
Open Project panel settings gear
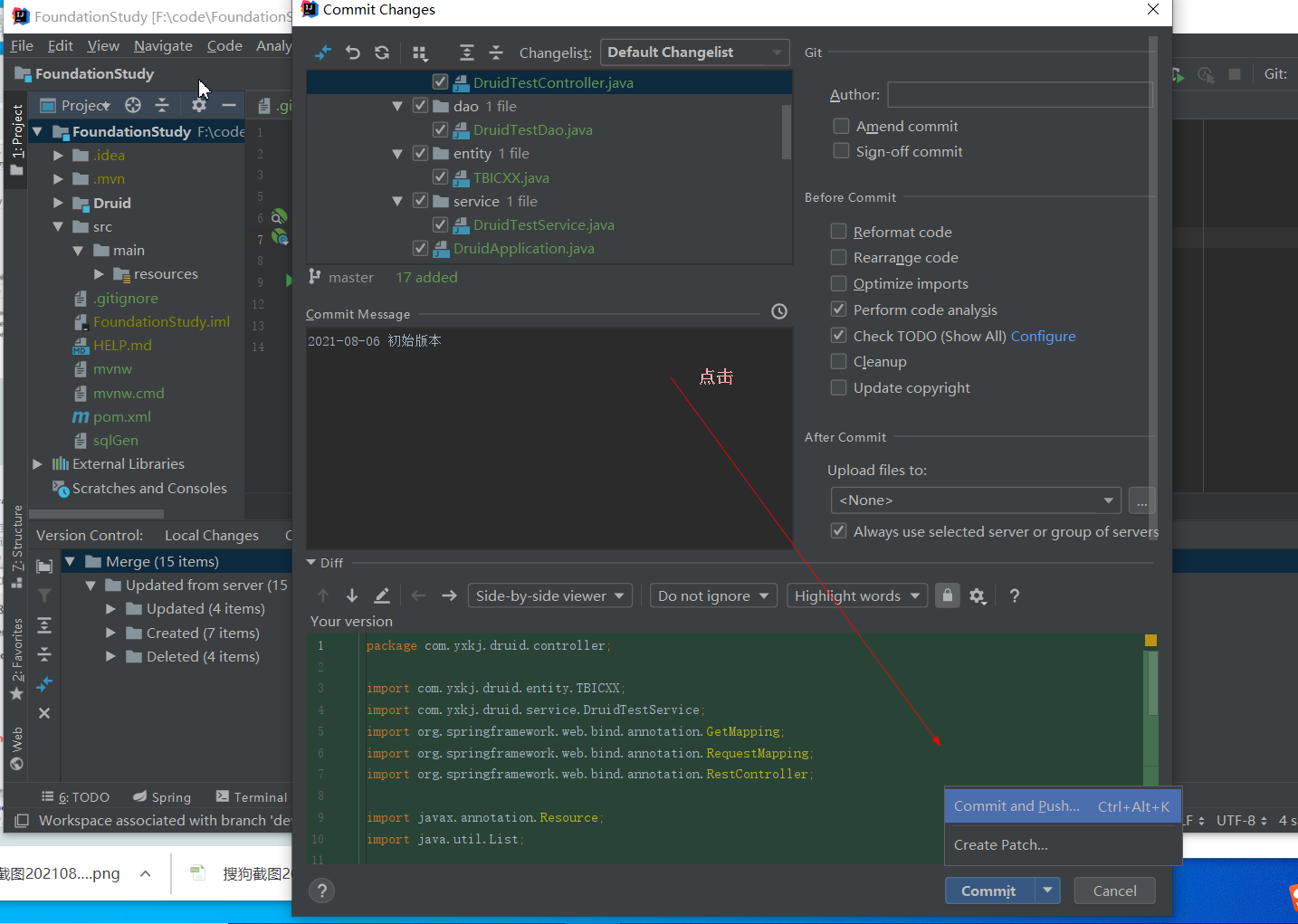click(x=199, y=105)
